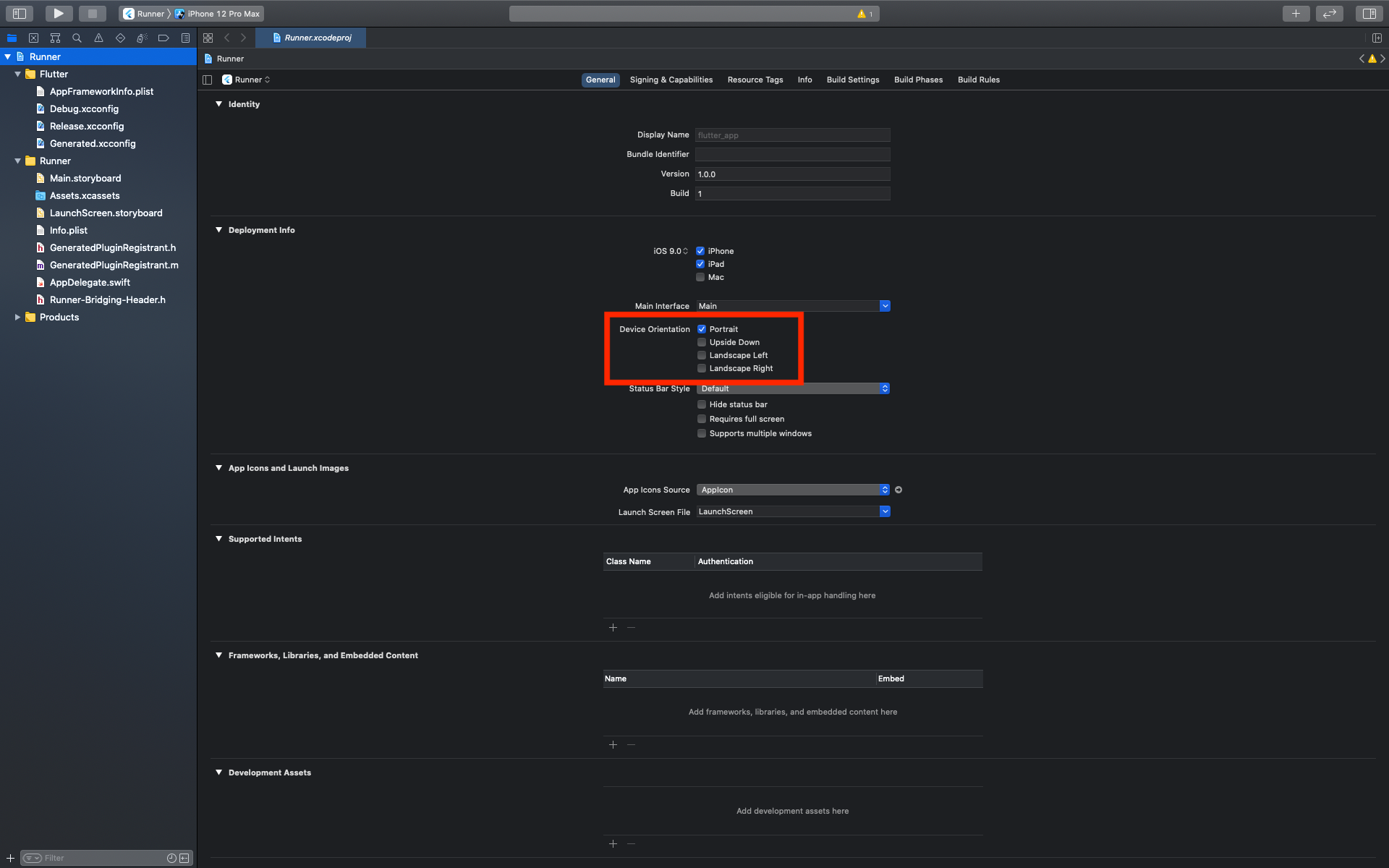The image size is (1389, 868).
Task: Collapse the Flutter group
Action: [x=17, y=74]
